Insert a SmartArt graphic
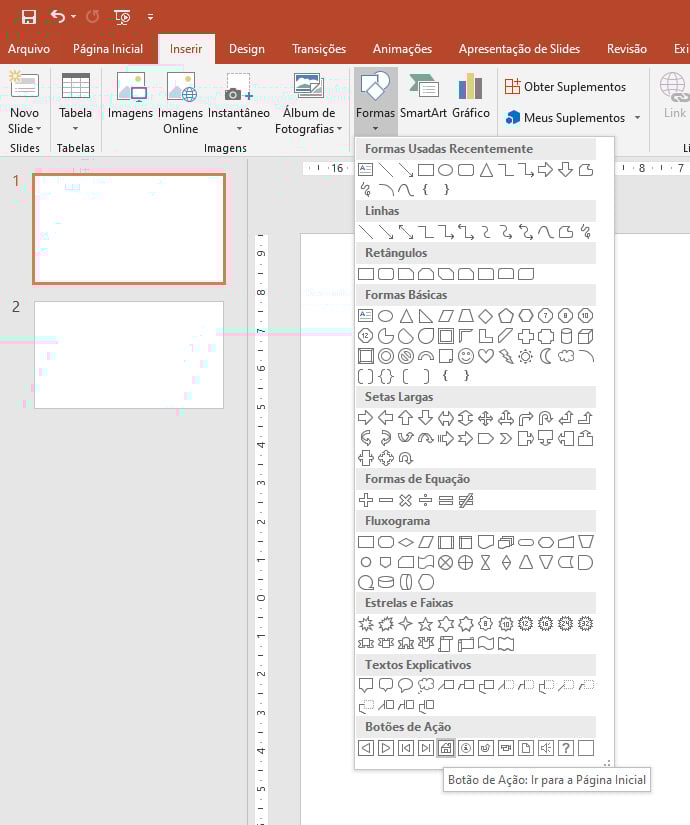Image resolution: width=690 pixels, height=825 pixels. [423, 97]
